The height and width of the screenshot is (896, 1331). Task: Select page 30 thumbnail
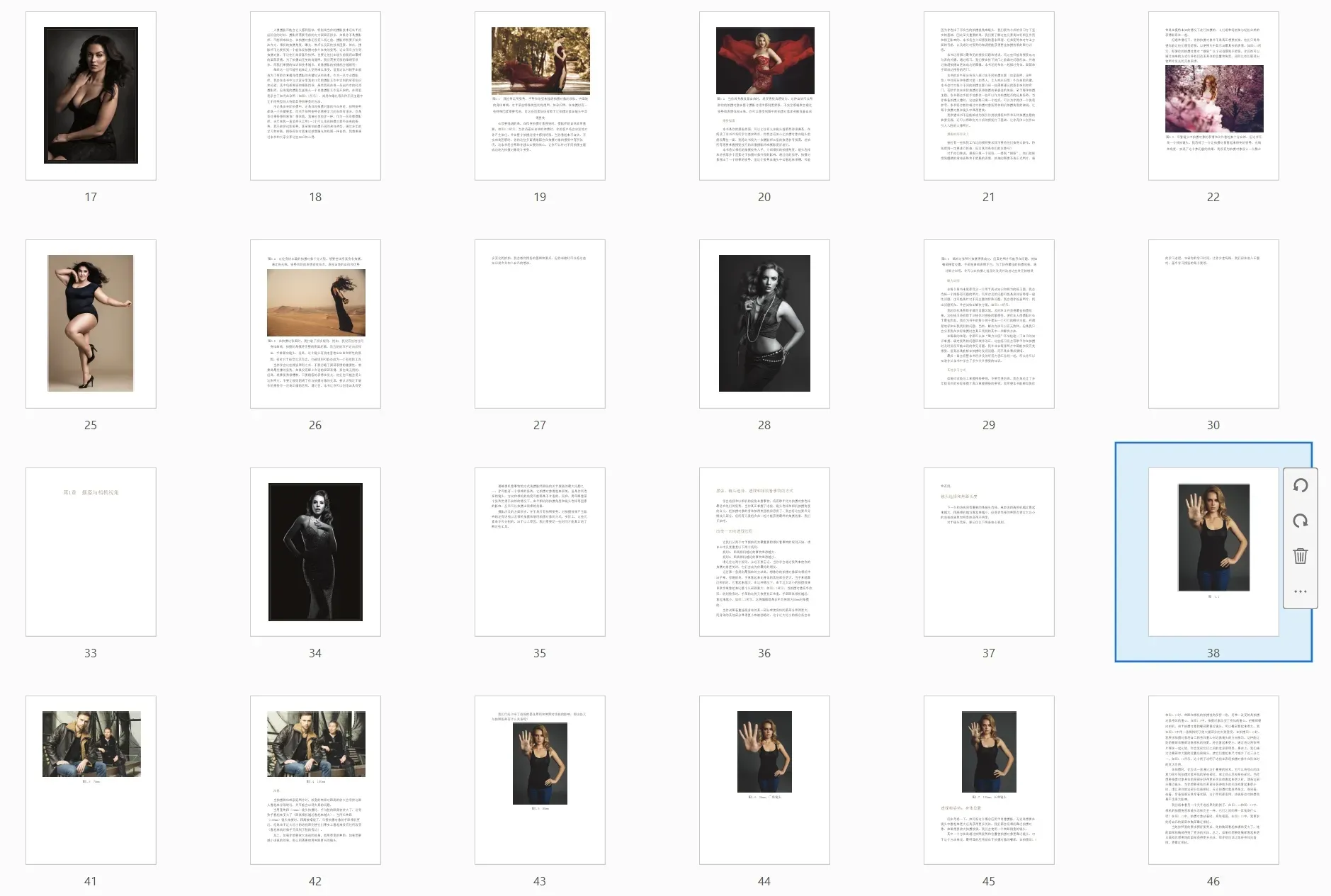pyautogui.click(x=1213, y=324)
